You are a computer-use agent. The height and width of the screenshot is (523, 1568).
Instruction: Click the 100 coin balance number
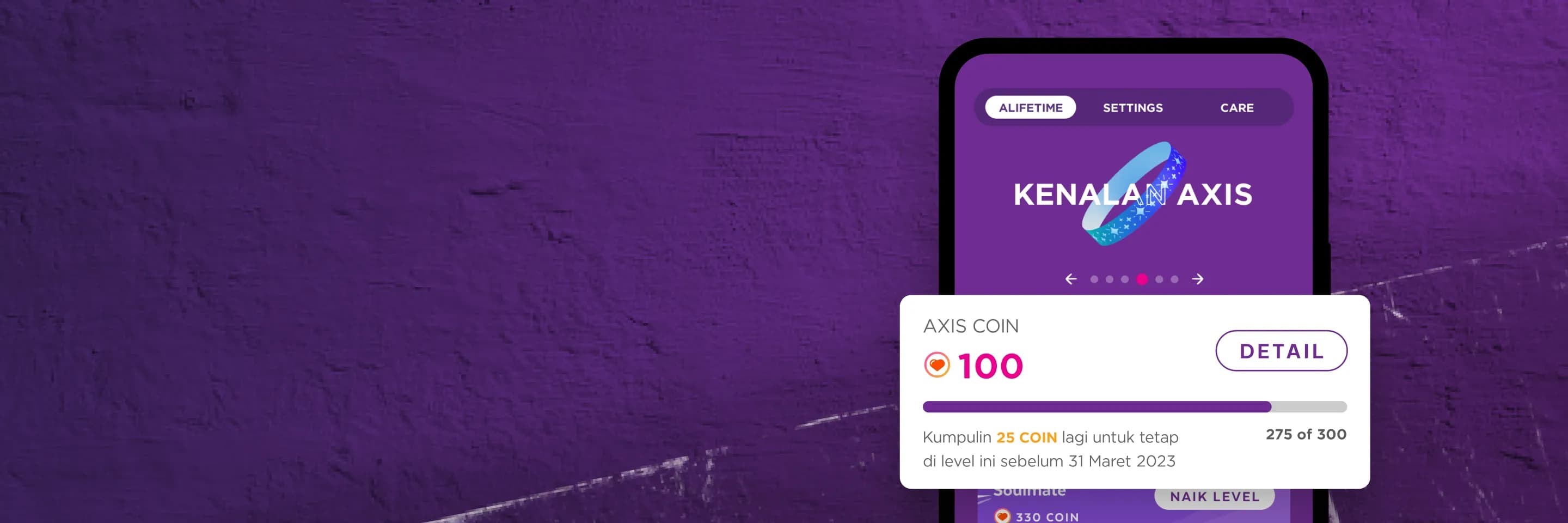[x=990, y=366]
